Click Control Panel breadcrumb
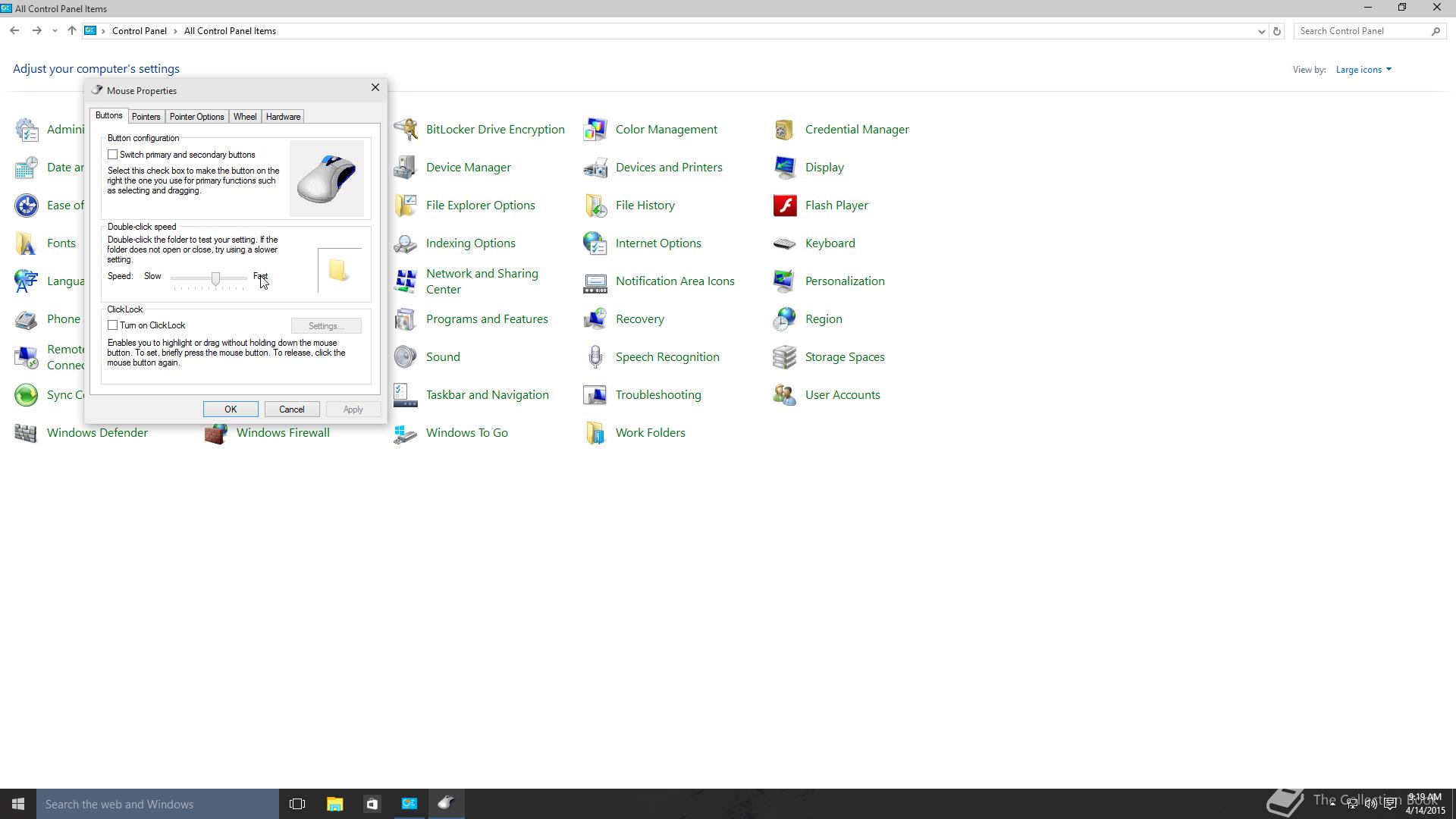 tap(140, 31)
